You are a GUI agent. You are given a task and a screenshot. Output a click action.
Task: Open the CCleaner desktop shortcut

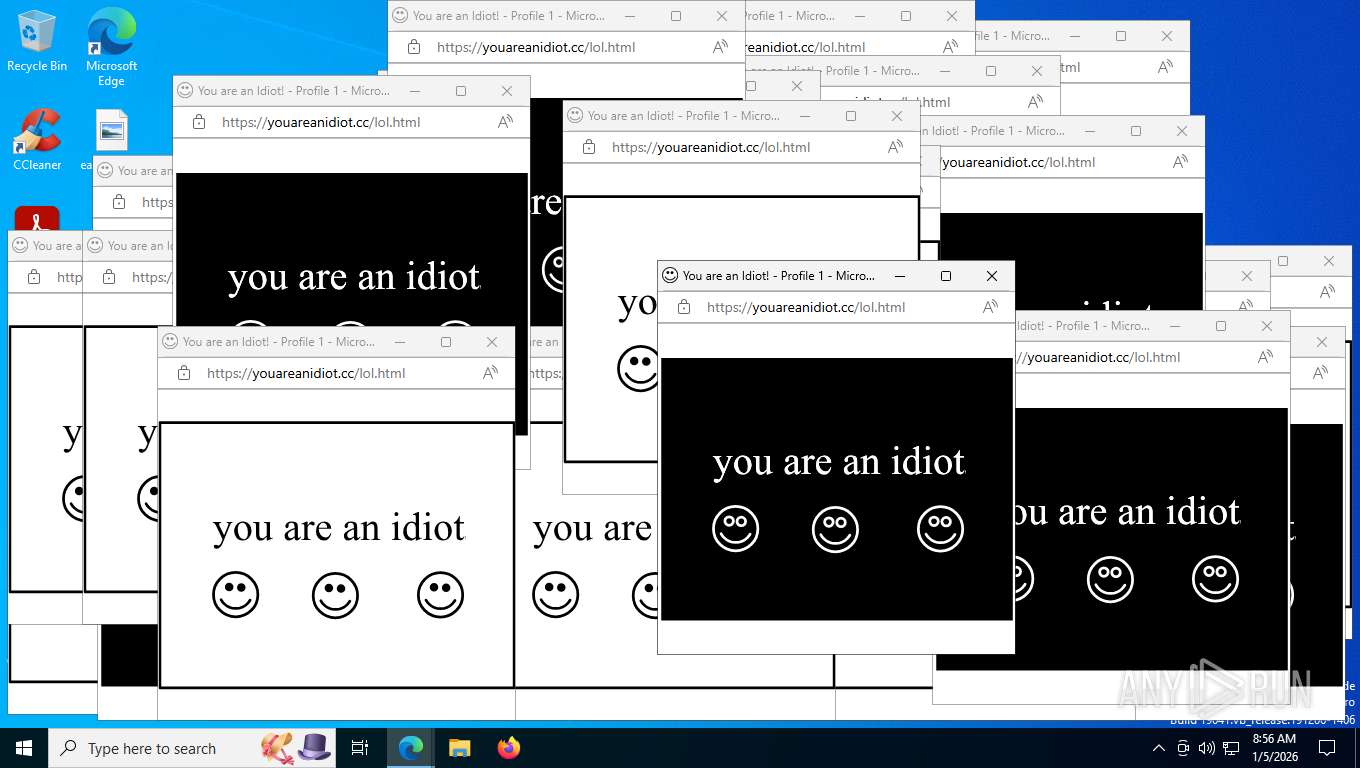37,139
